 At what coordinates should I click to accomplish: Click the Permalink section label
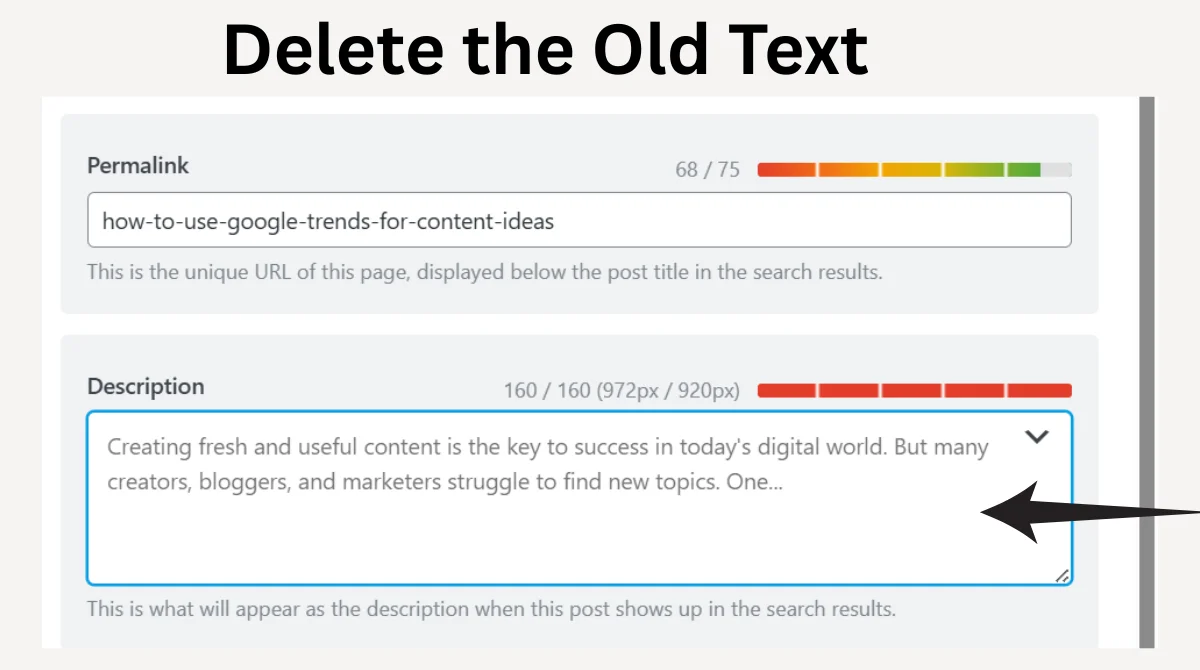pos(138,165)
